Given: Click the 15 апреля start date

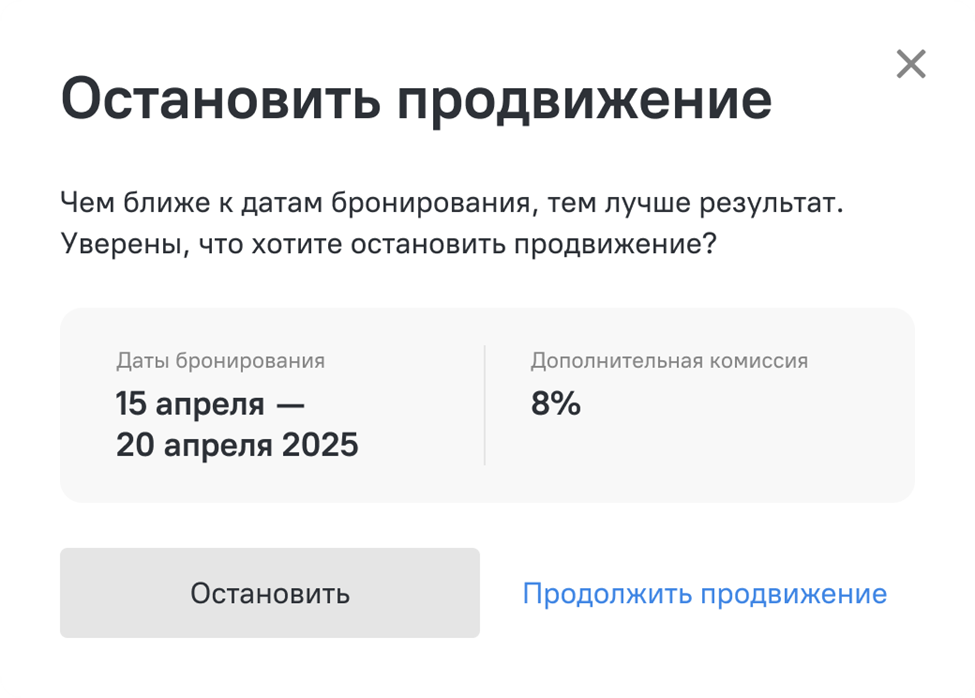Looking at the screenshot, I should (x=190, y=404).
